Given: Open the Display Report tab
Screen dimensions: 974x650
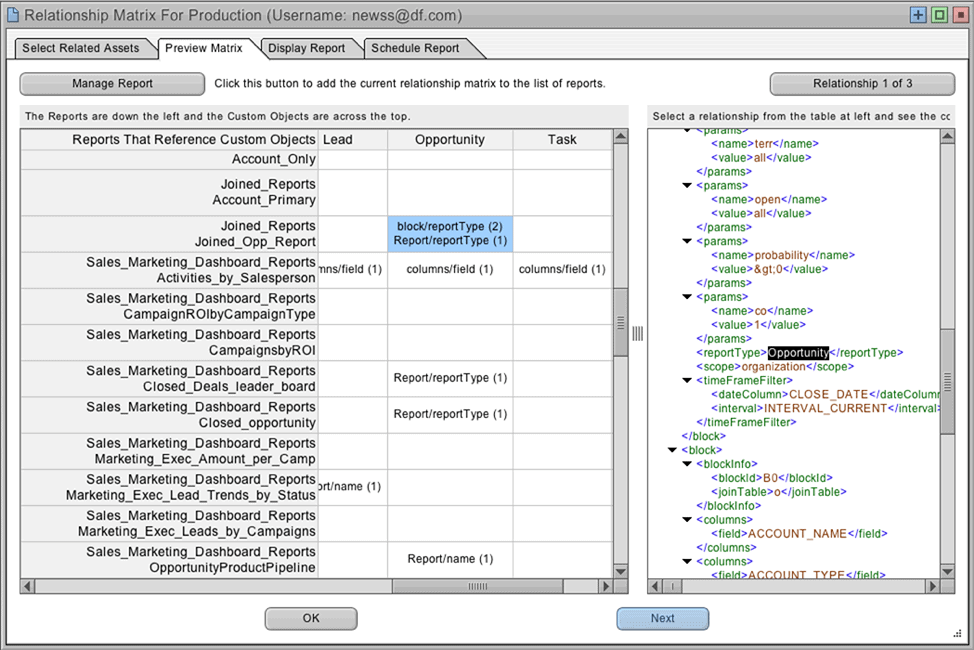Looking at the screenshot, I should (306, 48).
